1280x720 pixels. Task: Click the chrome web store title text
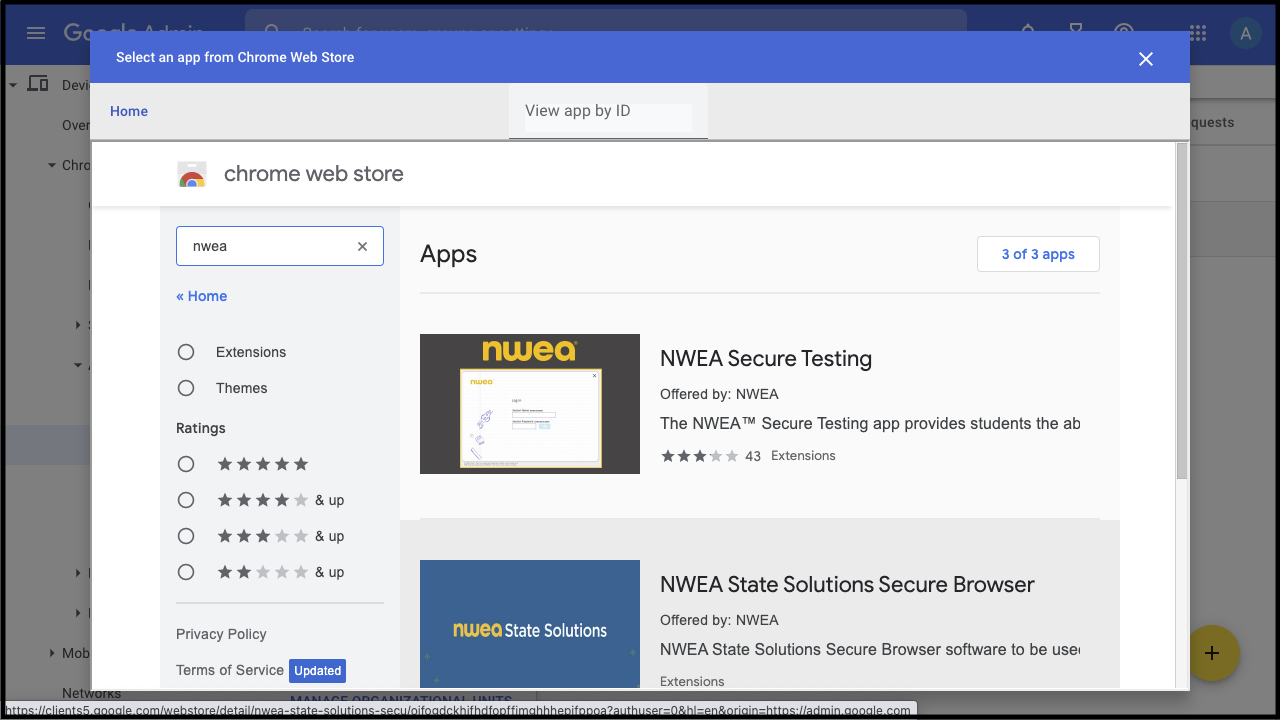click(314, 174)
